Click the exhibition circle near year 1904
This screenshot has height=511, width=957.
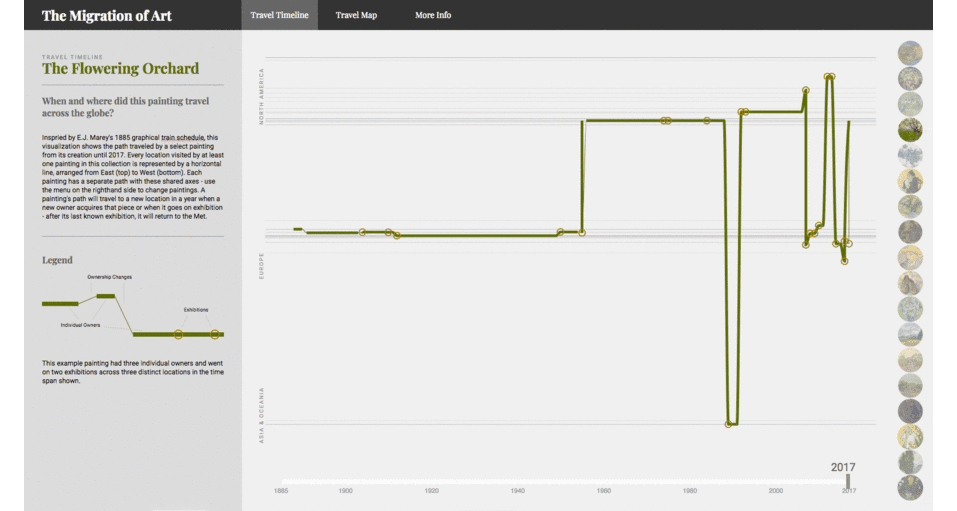(363, 232)
